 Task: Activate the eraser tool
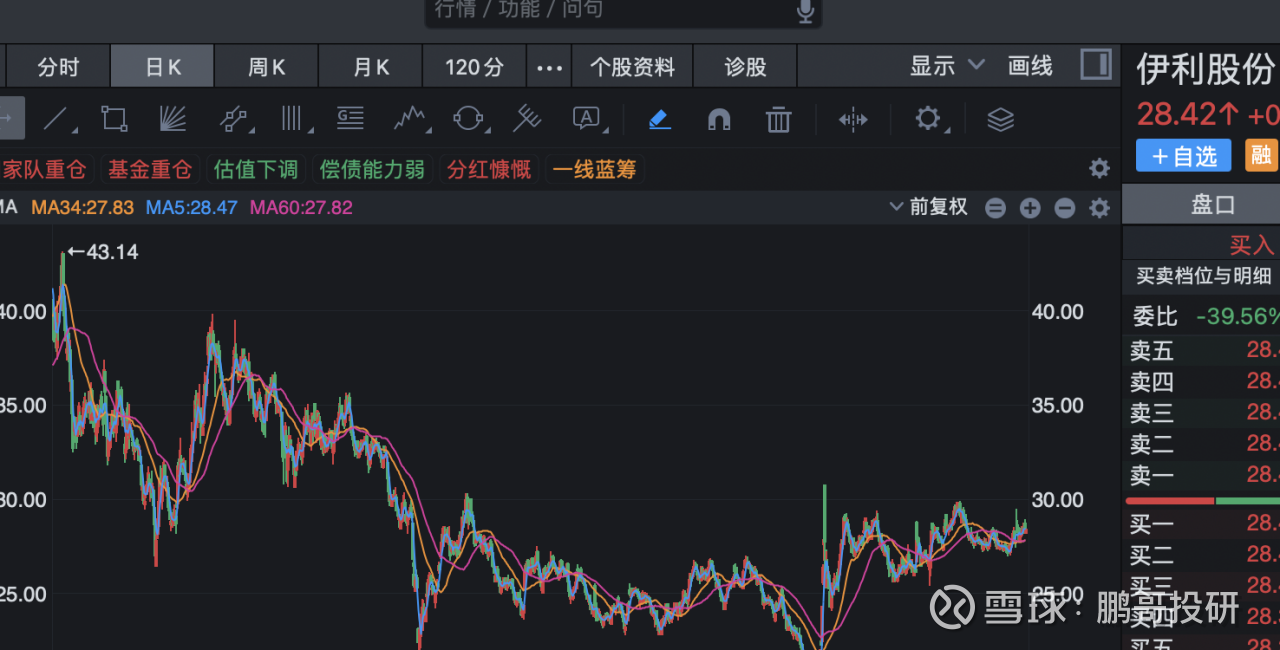coord(659,120)
